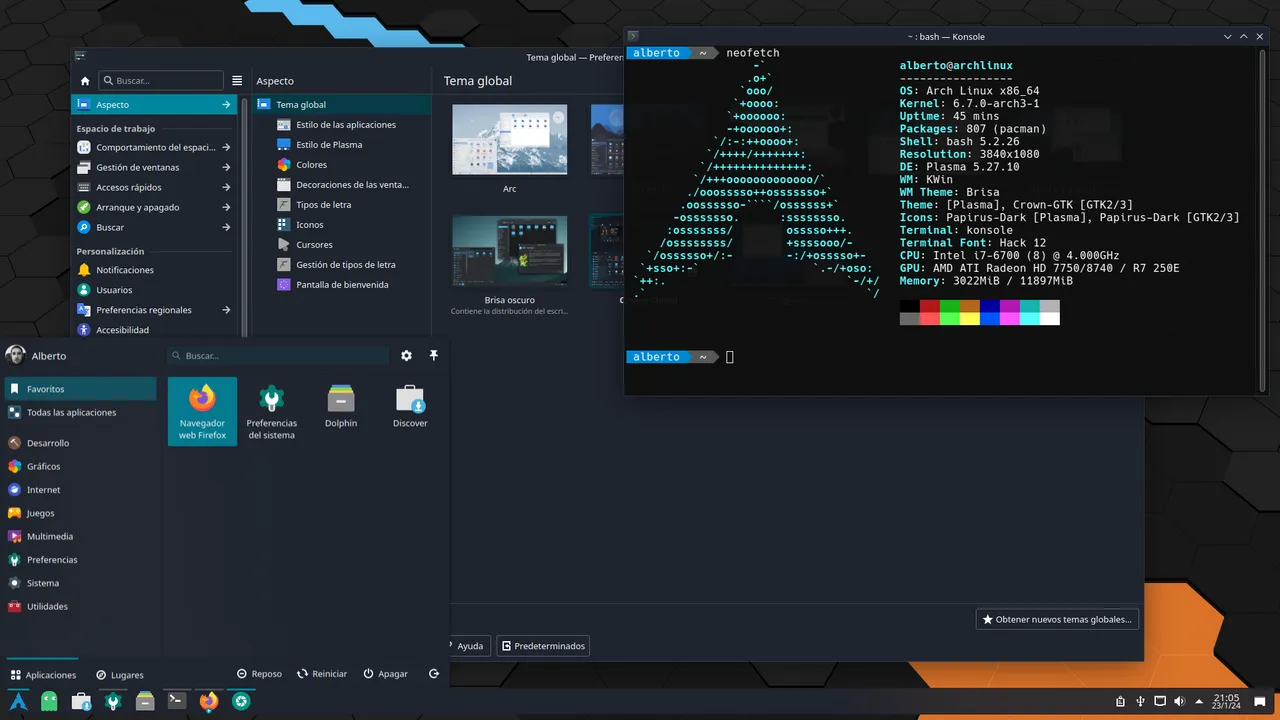Expand the Aspecto category in settings sidebar
1280x720 pixels.
point(154,104)
